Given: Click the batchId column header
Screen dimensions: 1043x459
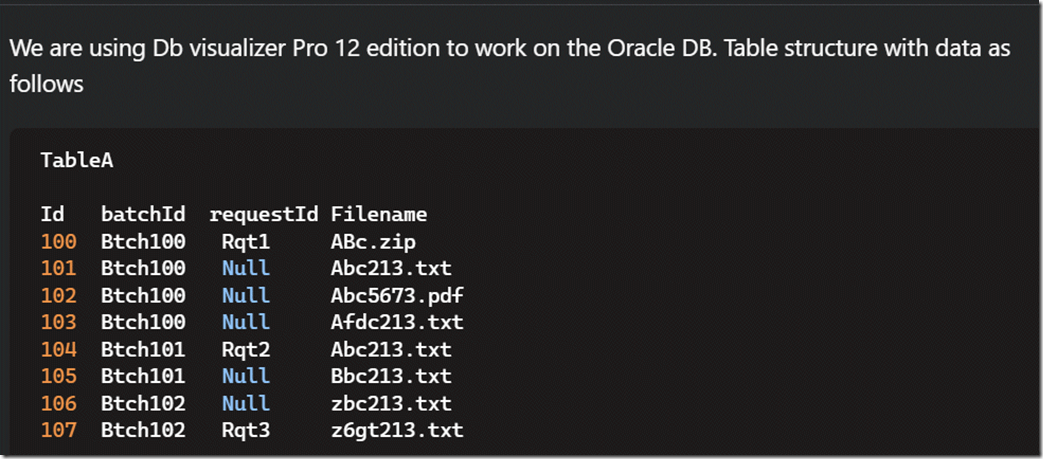Looking at the screenshot, I should 143,214.
